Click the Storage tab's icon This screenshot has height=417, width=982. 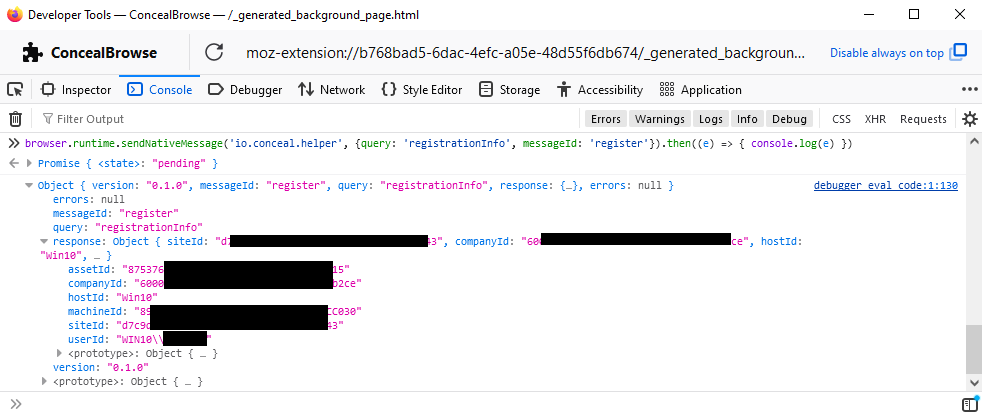(485, 90)
